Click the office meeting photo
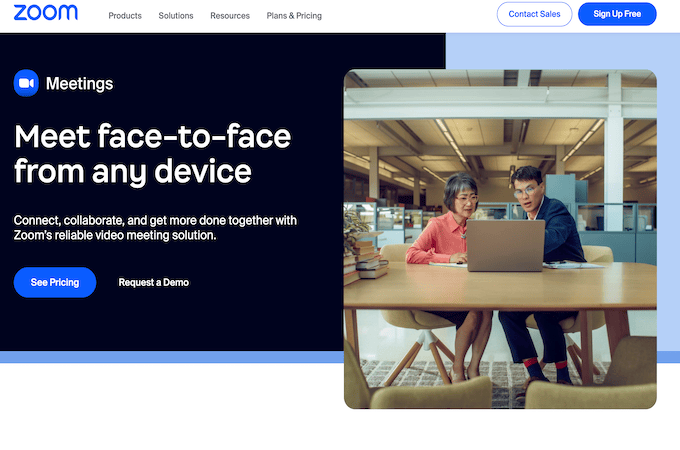 point(500,239)
